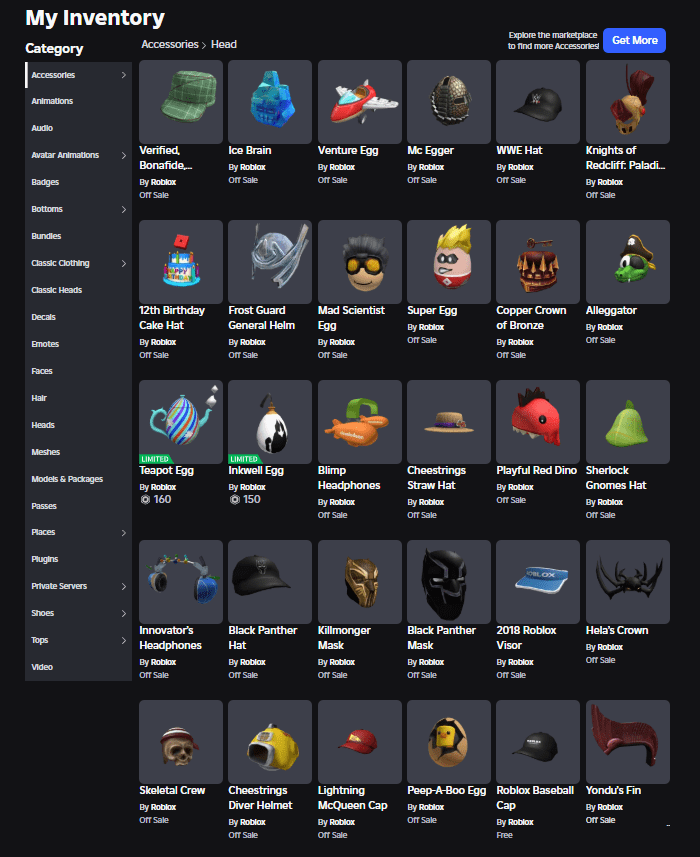Open the Mad Scientist Egg thumbnail
Screen dimensions: 700x857
click(360, 262)
